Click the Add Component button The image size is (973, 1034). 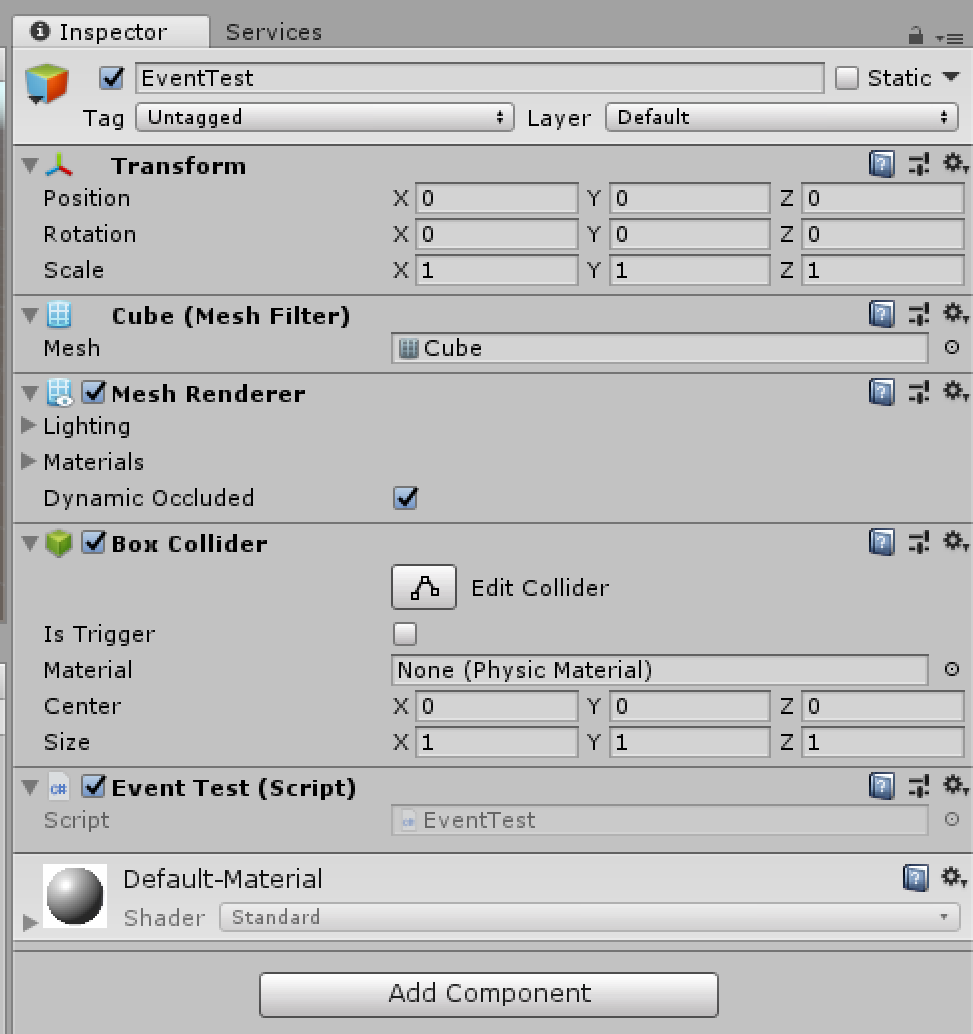(488, 994)
